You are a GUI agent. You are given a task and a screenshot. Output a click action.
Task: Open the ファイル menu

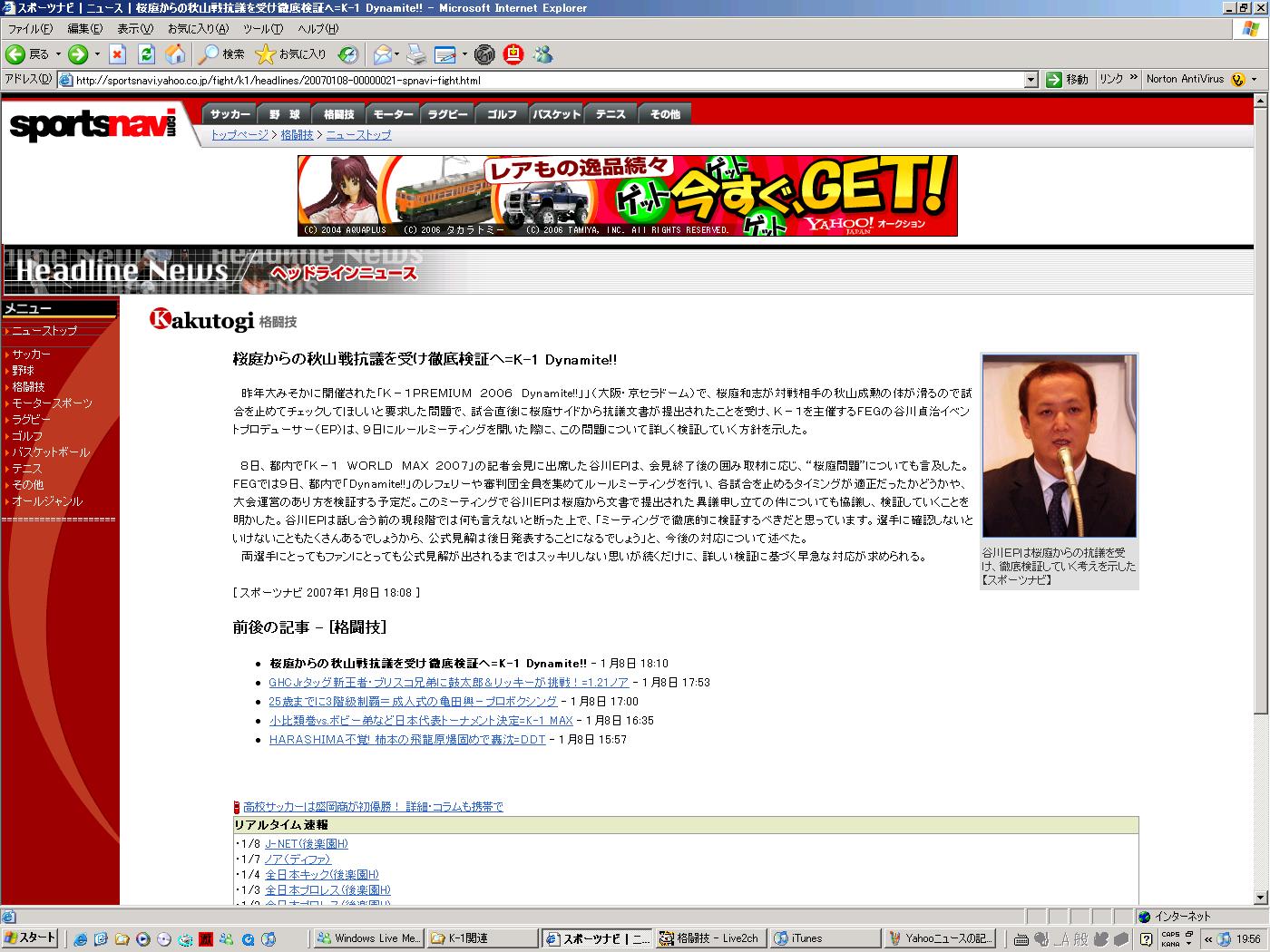[x=30, y=29]
